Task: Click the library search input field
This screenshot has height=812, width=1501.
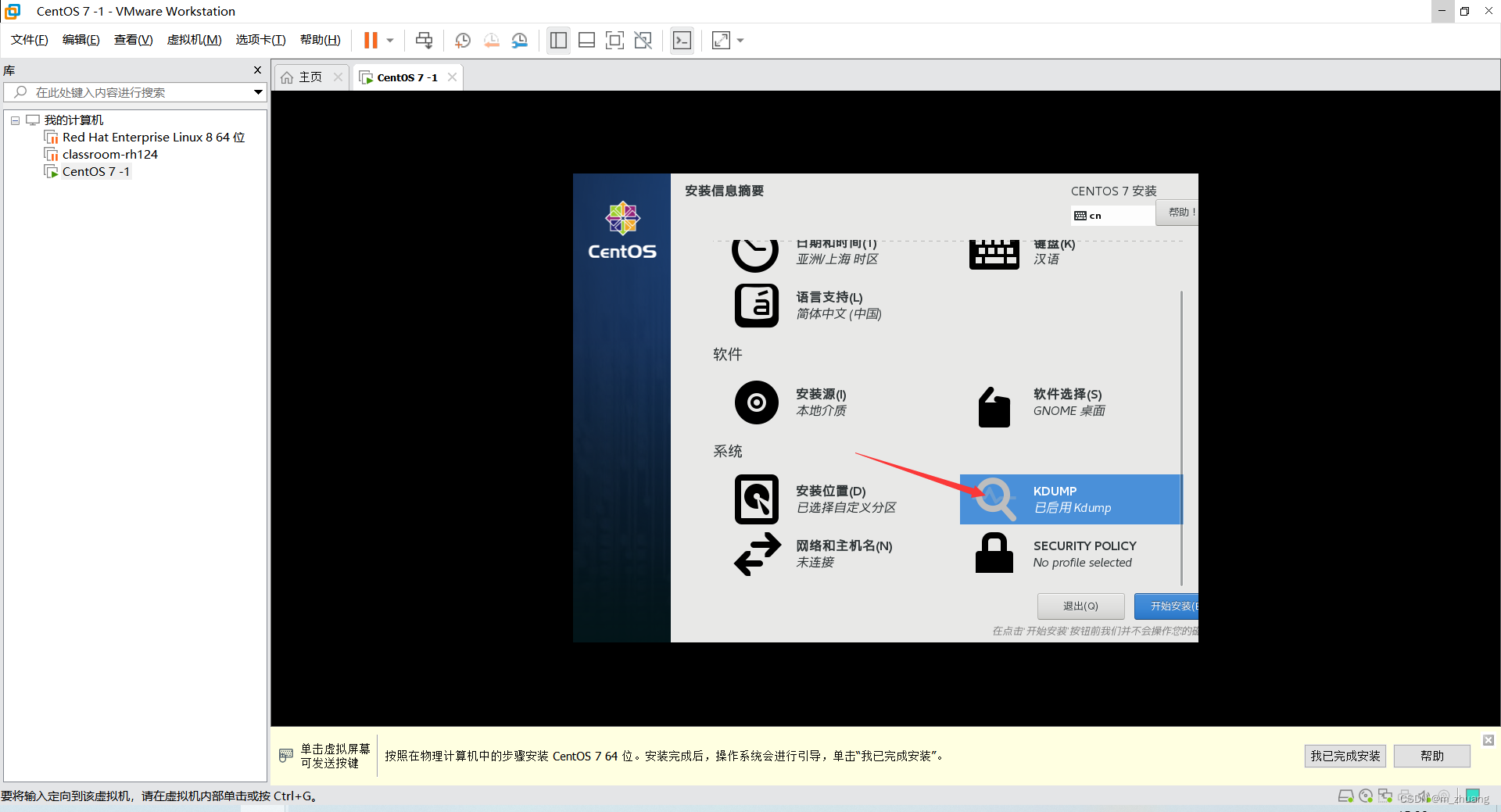Action: point(133,92)
